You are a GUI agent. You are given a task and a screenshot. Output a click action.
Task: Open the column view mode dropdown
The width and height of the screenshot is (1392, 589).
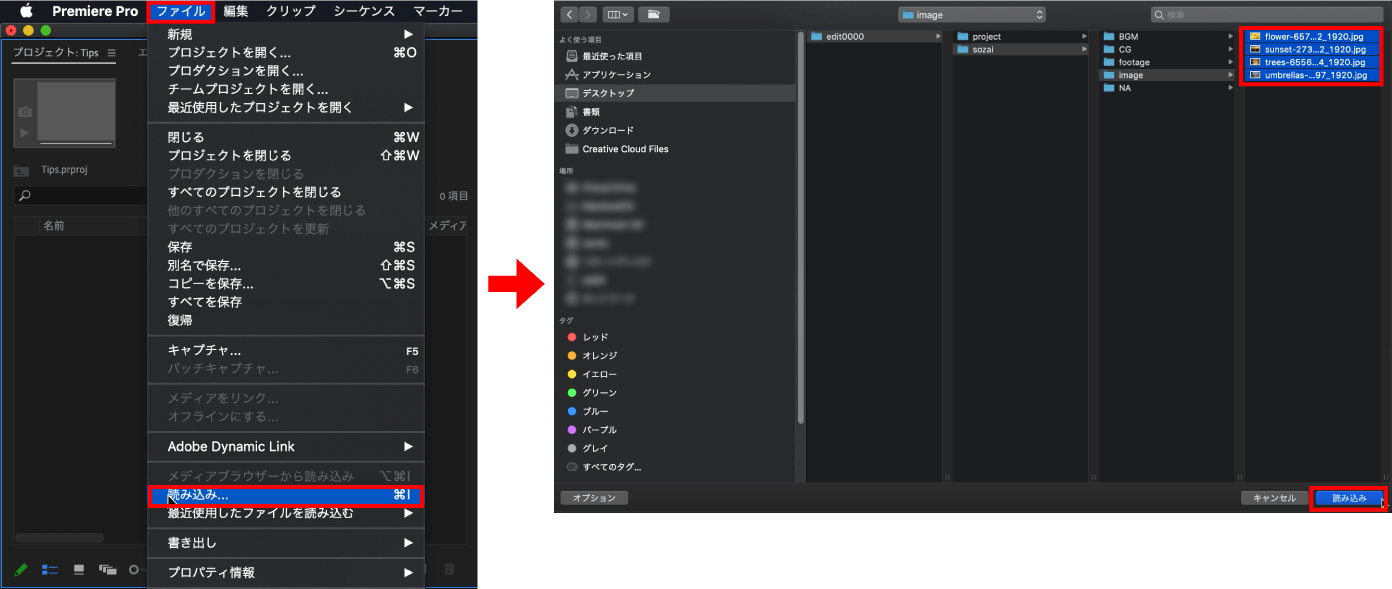[619, 15]
